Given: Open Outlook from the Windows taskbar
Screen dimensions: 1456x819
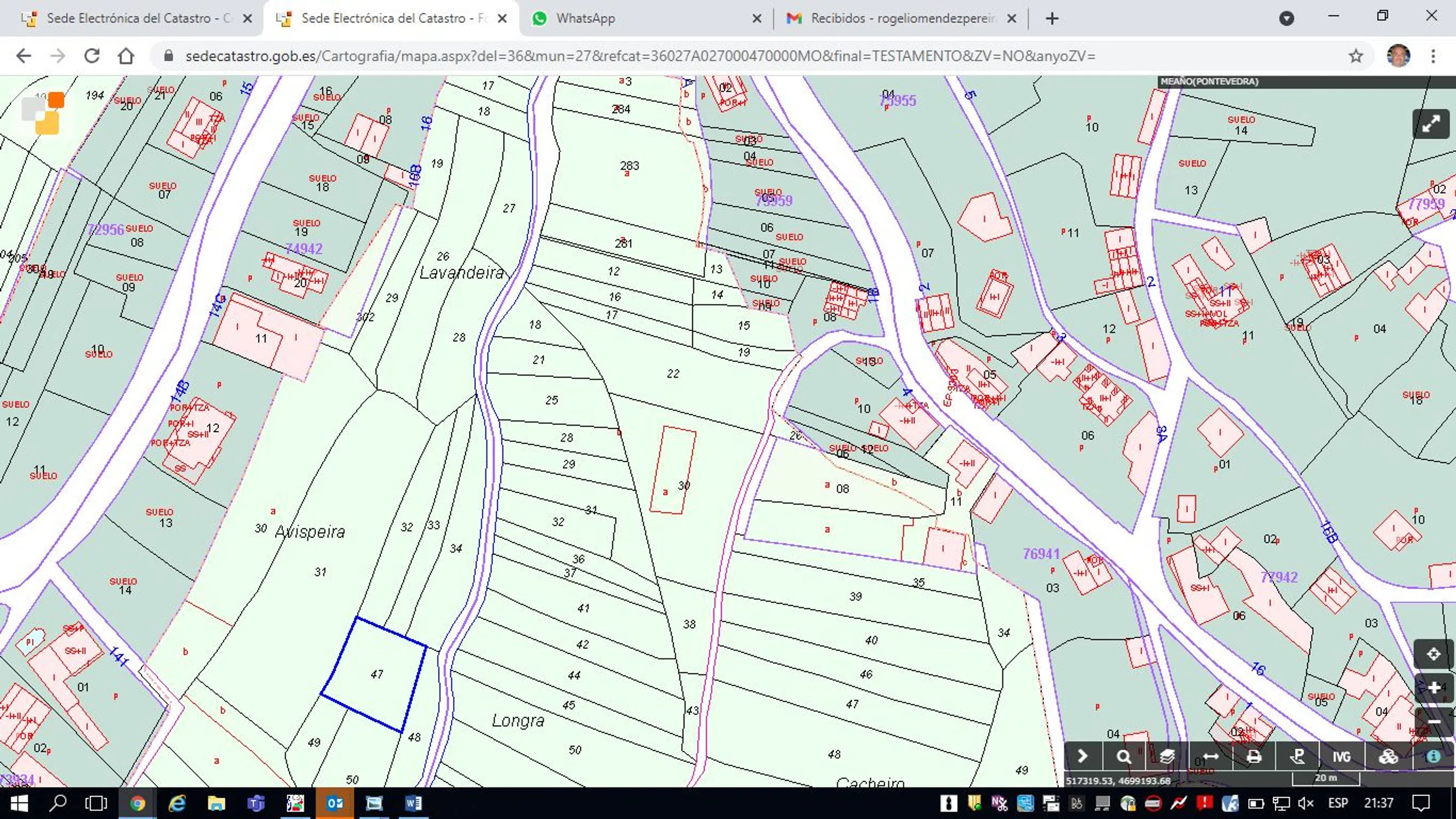Looking at the screenshot, I should (x=335, y=803).
